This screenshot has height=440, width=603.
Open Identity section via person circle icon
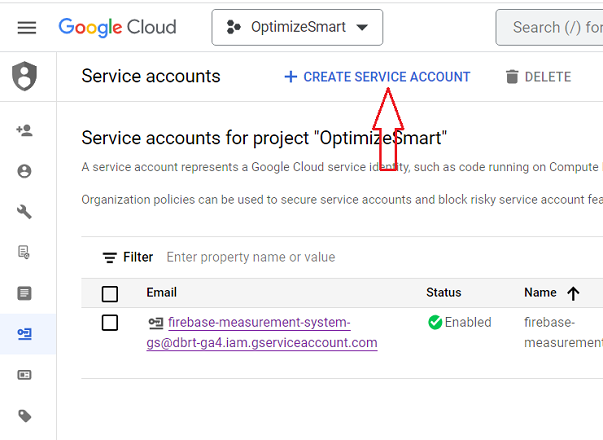25,171
